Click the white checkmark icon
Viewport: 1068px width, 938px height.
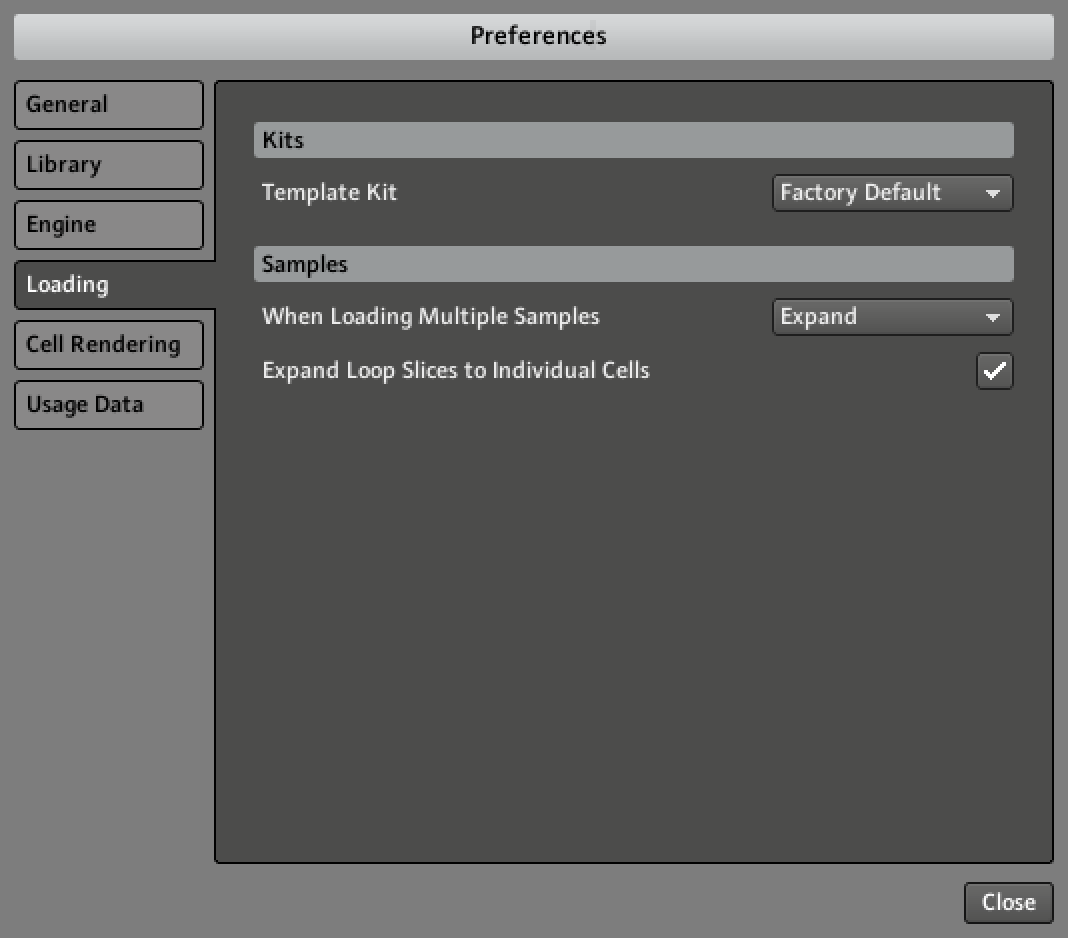(x=994, y=371)
